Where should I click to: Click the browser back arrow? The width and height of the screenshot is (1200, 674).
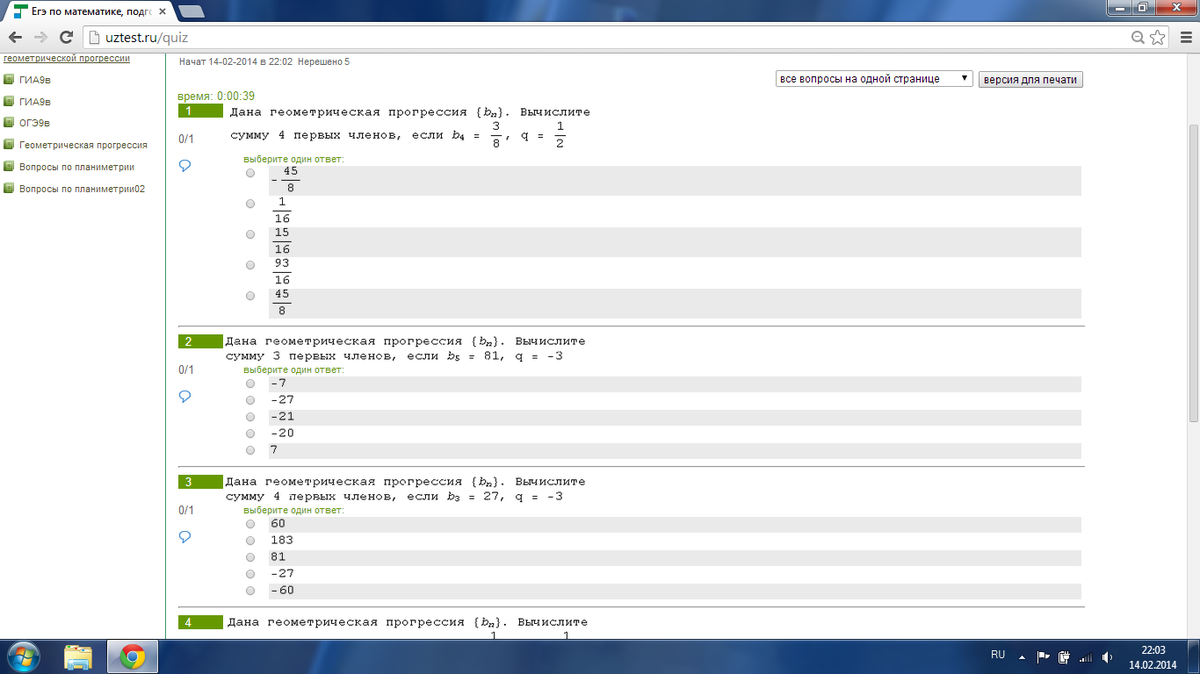click(15, 37)
